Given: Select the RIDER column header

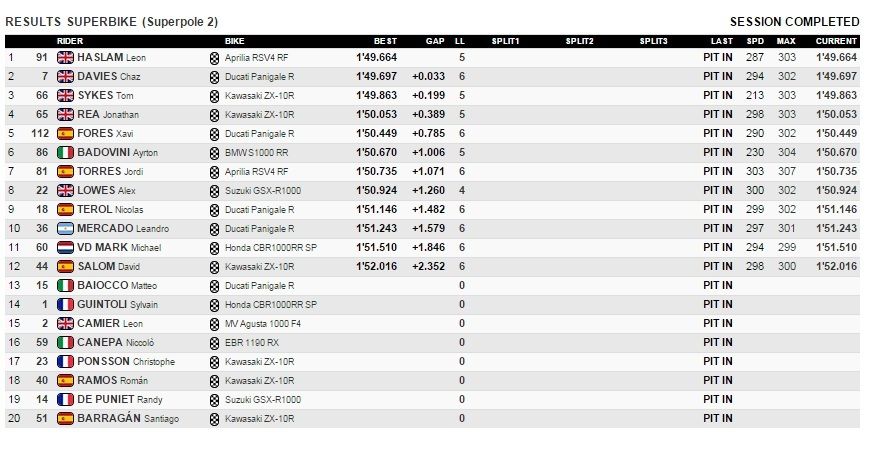Looking at the screenshot, I should point(70,41).
